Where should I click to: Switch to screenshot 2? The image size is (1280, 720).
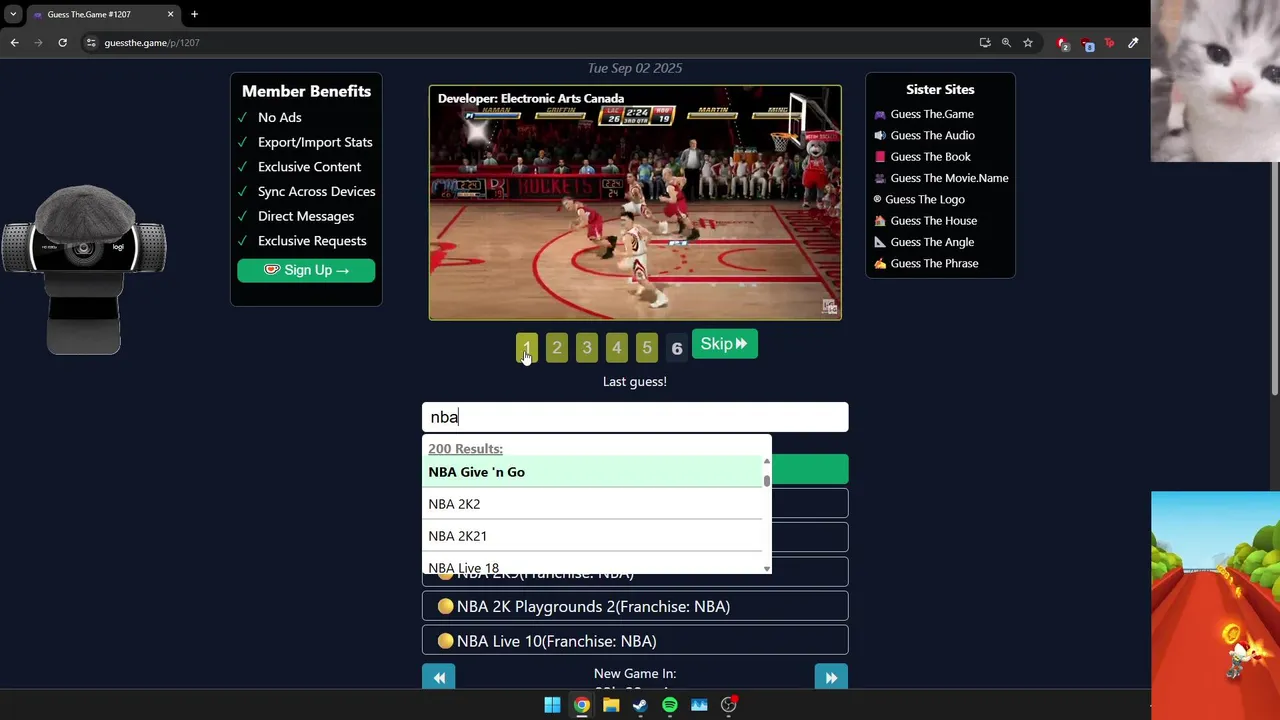557,348
